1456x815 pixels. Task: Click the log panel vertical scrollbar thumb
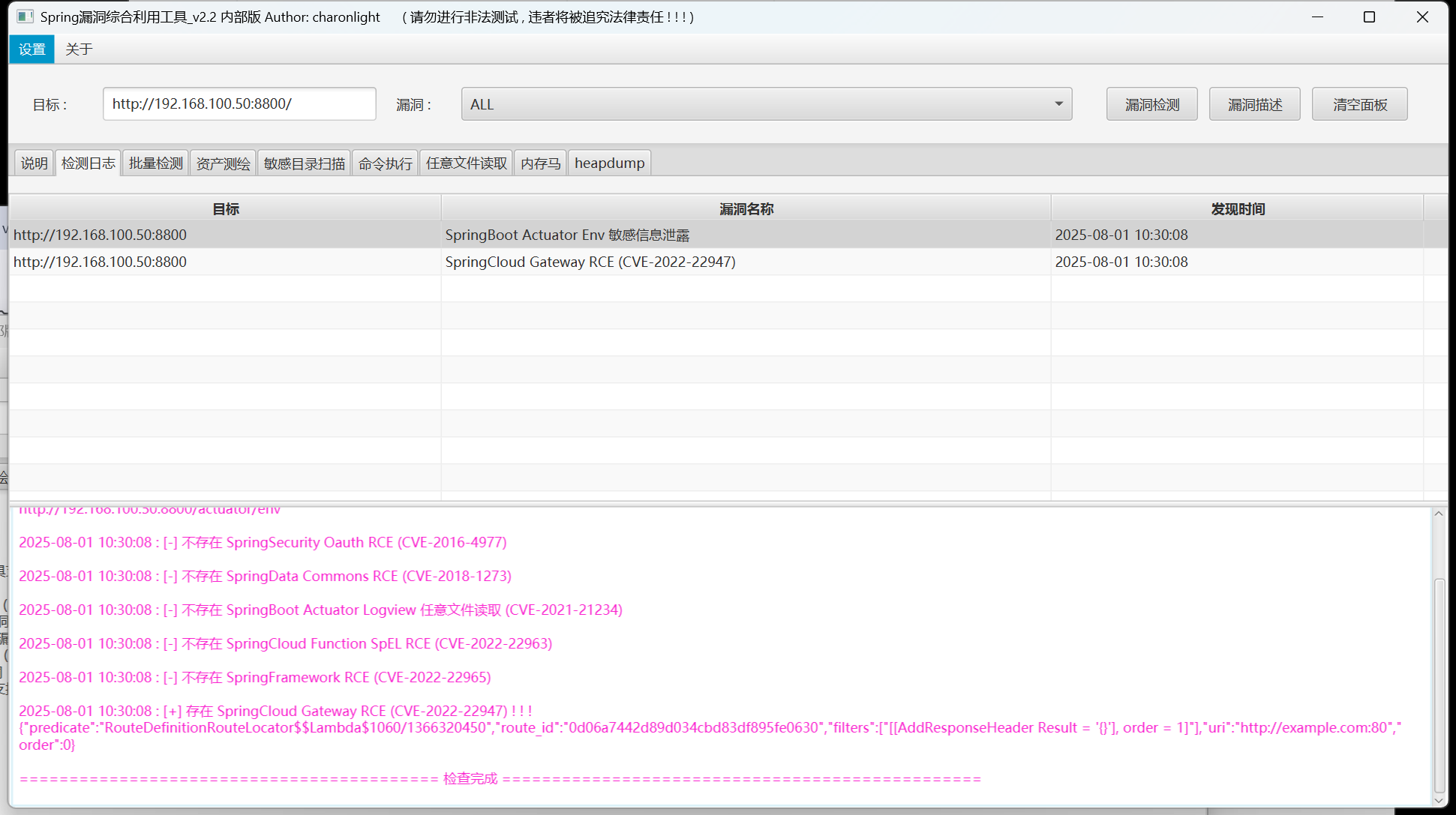pos(1438,685)
